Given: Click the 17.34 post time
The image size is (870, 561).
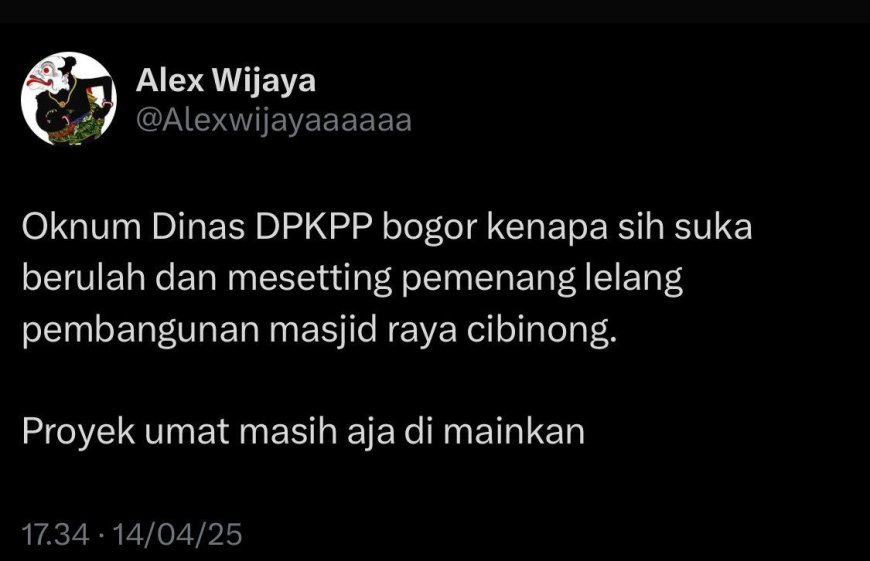Looking at the screenshot, I should pyautogui.click(x=55, y=534).
